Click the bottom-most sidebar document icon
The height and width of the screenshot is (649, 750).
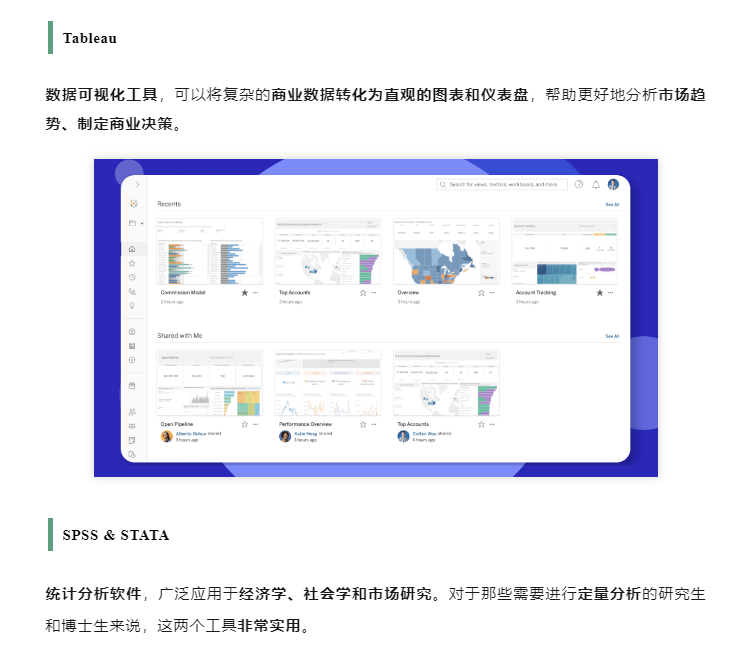point(132,454)
